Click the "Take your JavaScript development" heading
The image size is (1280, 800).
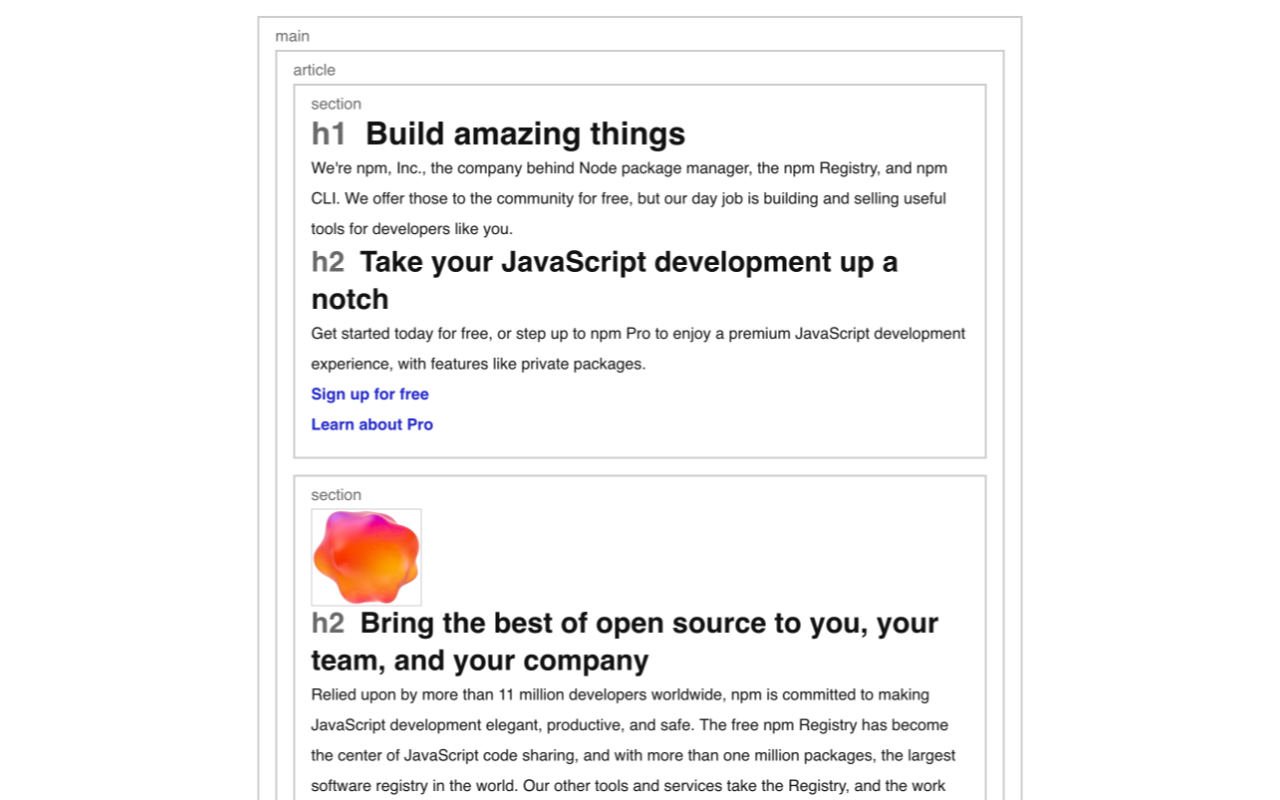click(604, 280)
